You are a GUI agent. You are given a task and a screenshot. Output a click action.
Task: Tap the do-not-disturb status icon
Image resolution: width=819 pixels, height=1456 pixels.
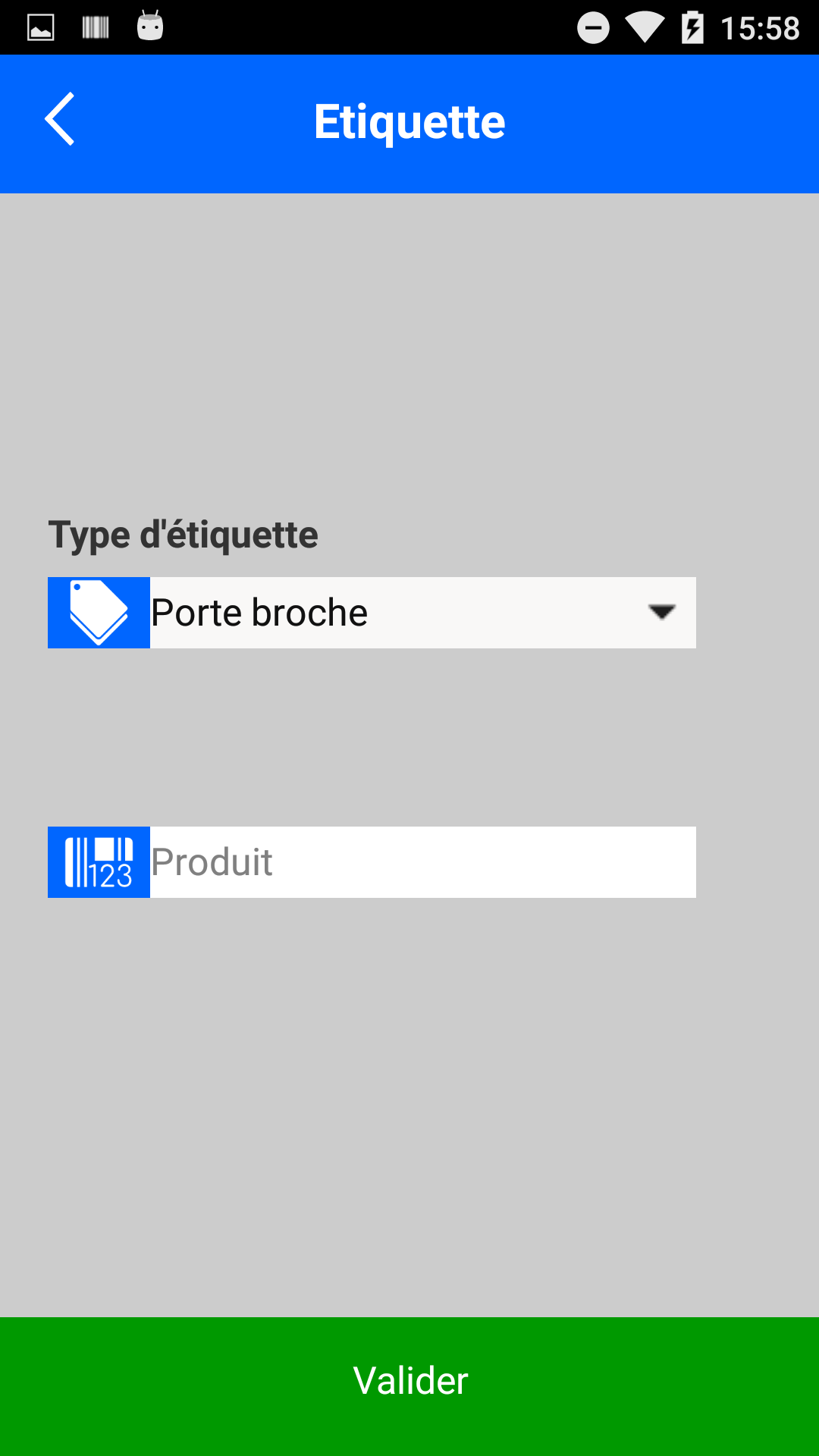(x=593, y=28)
